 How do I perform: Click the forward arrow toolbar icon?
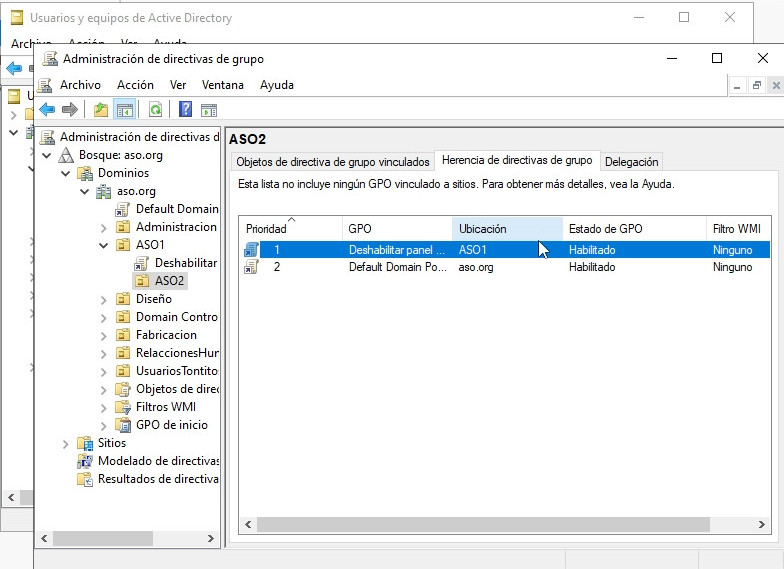(x=69, y=110)
